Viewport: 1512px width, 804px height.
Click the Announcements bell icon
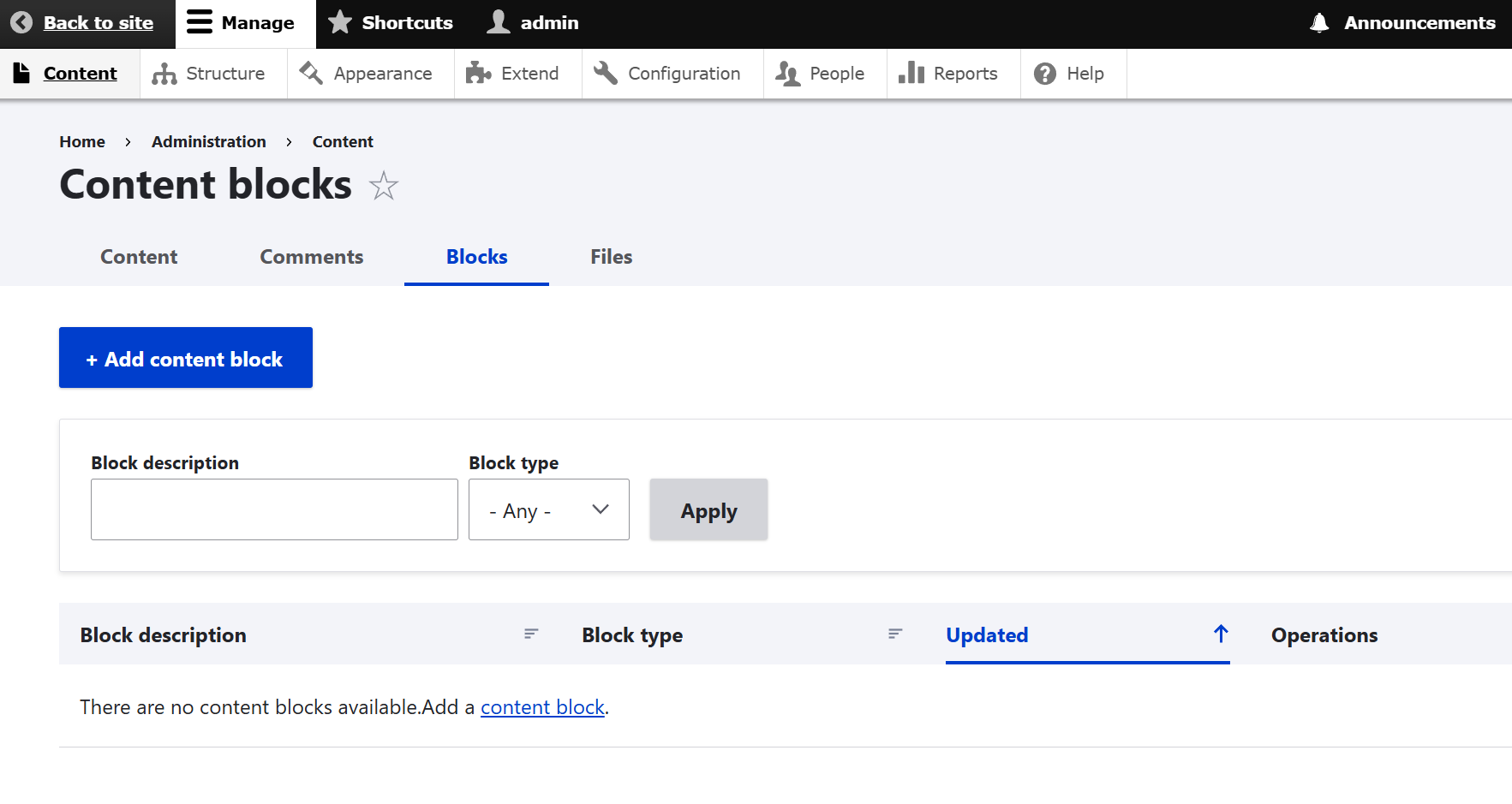pos(1319,23)
